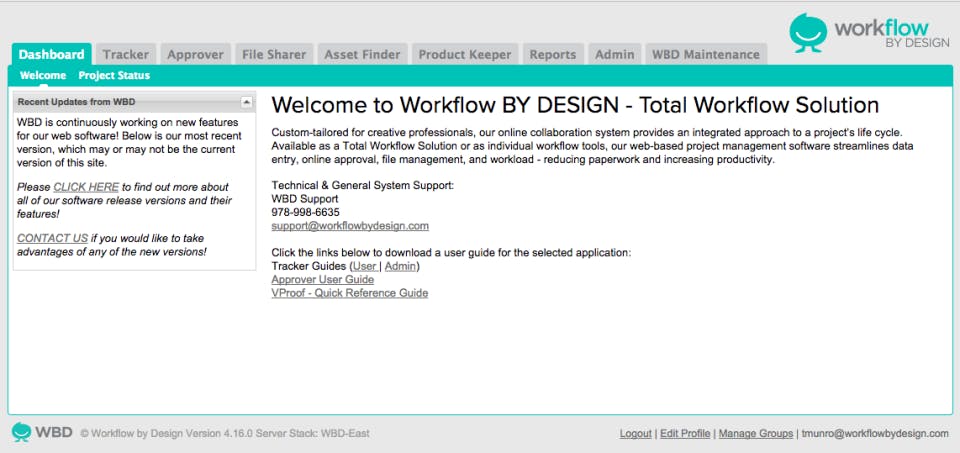This screenshot has width=960, height=453.
Task: Click the tmunro@workflowbydesign.com footer text
Action: point(875,433)
